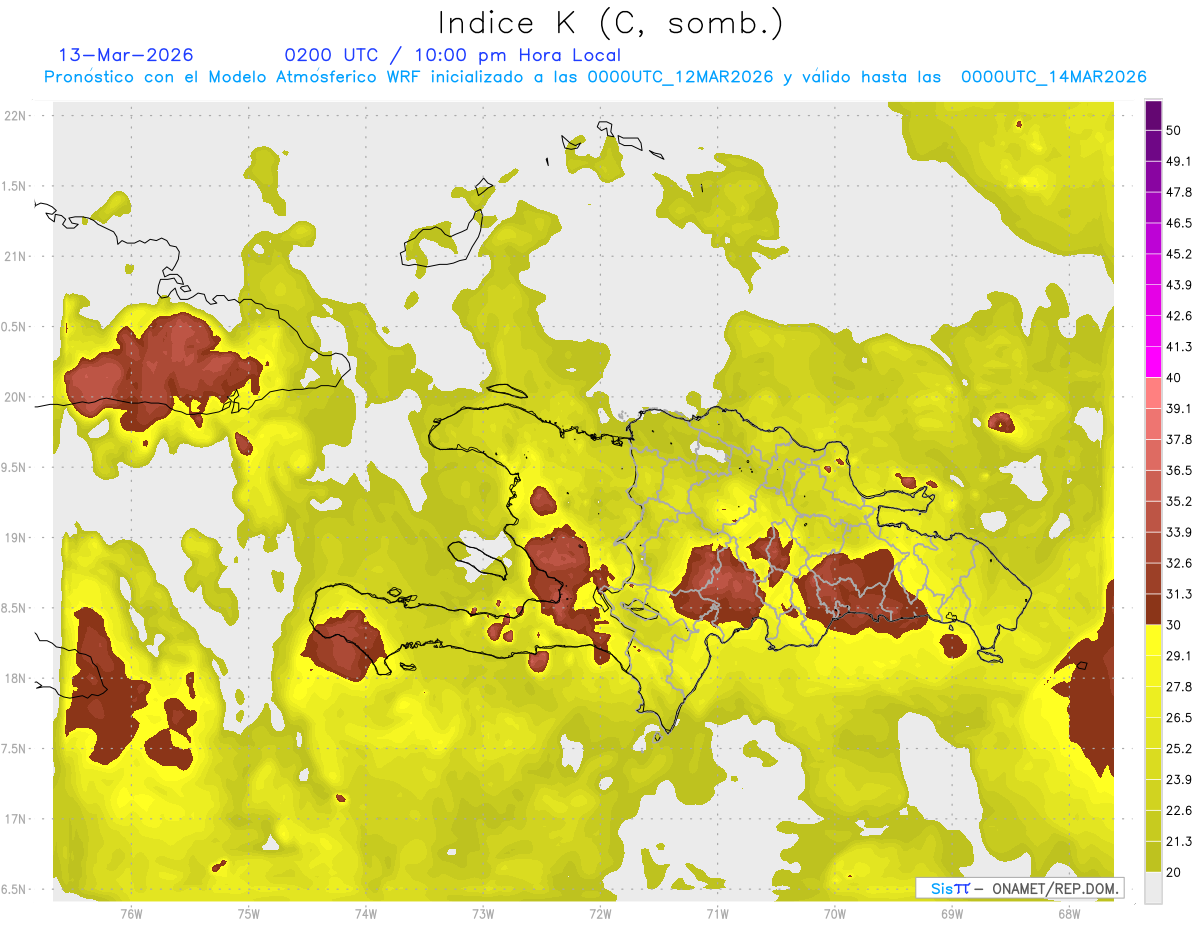1200x927 pixels.
Task: Click the longitude axis label "73W"
Action: pos(483,914)
